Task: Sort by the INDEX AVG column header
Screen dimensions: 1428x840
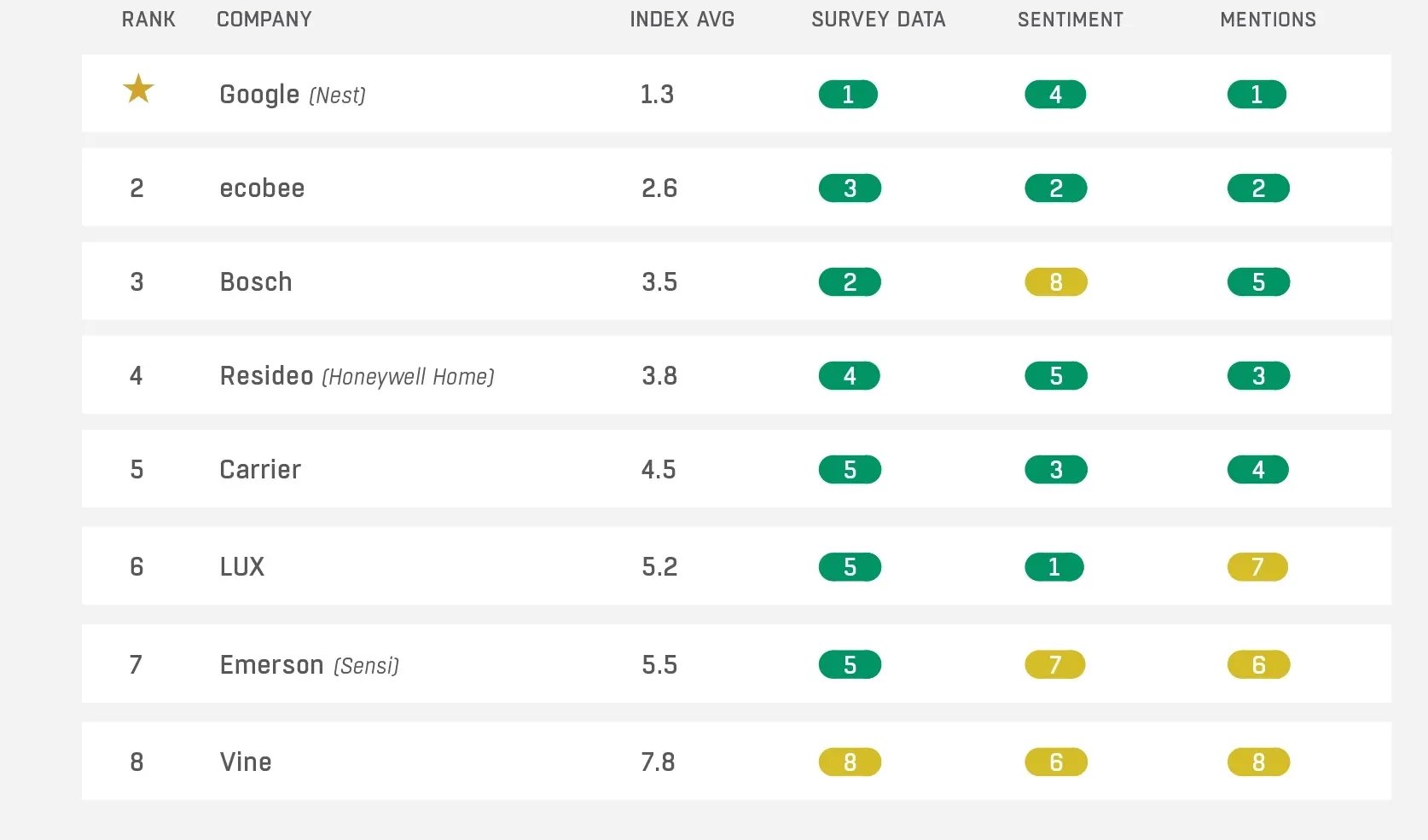Action: [682, 20]
